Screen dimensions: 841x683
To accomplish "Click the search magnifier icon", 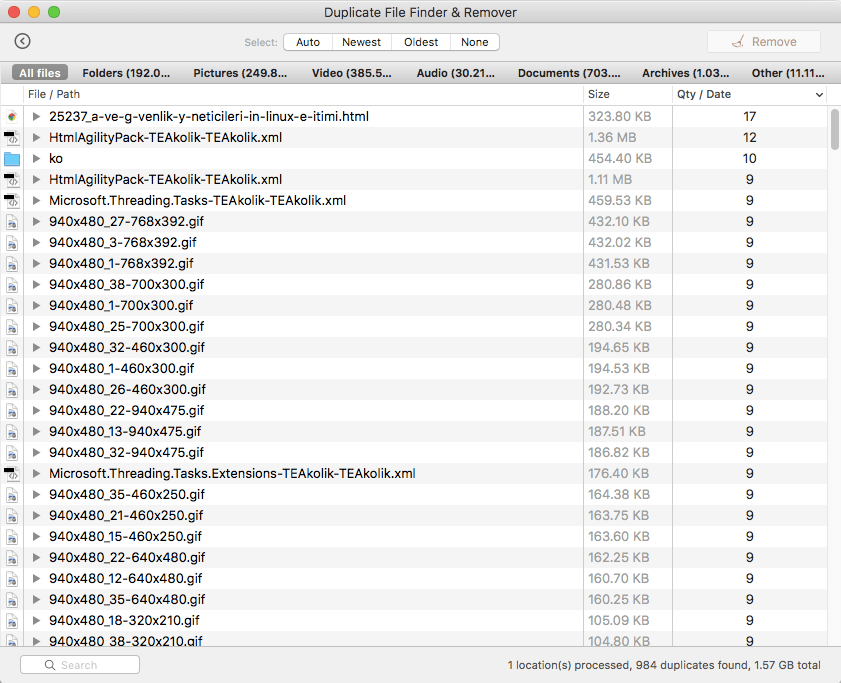I will click(x=50, y=665).
